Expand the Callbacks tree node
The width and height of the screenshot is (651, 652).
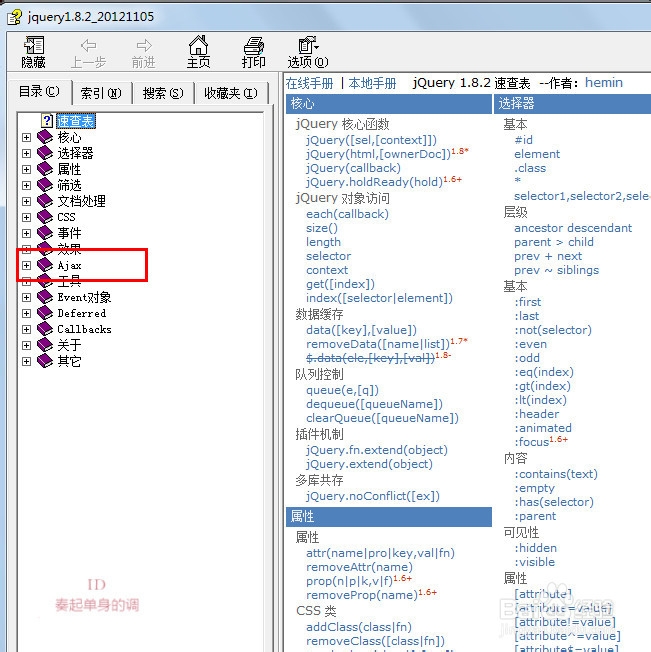pyautogui.click(x=26, y=329)
